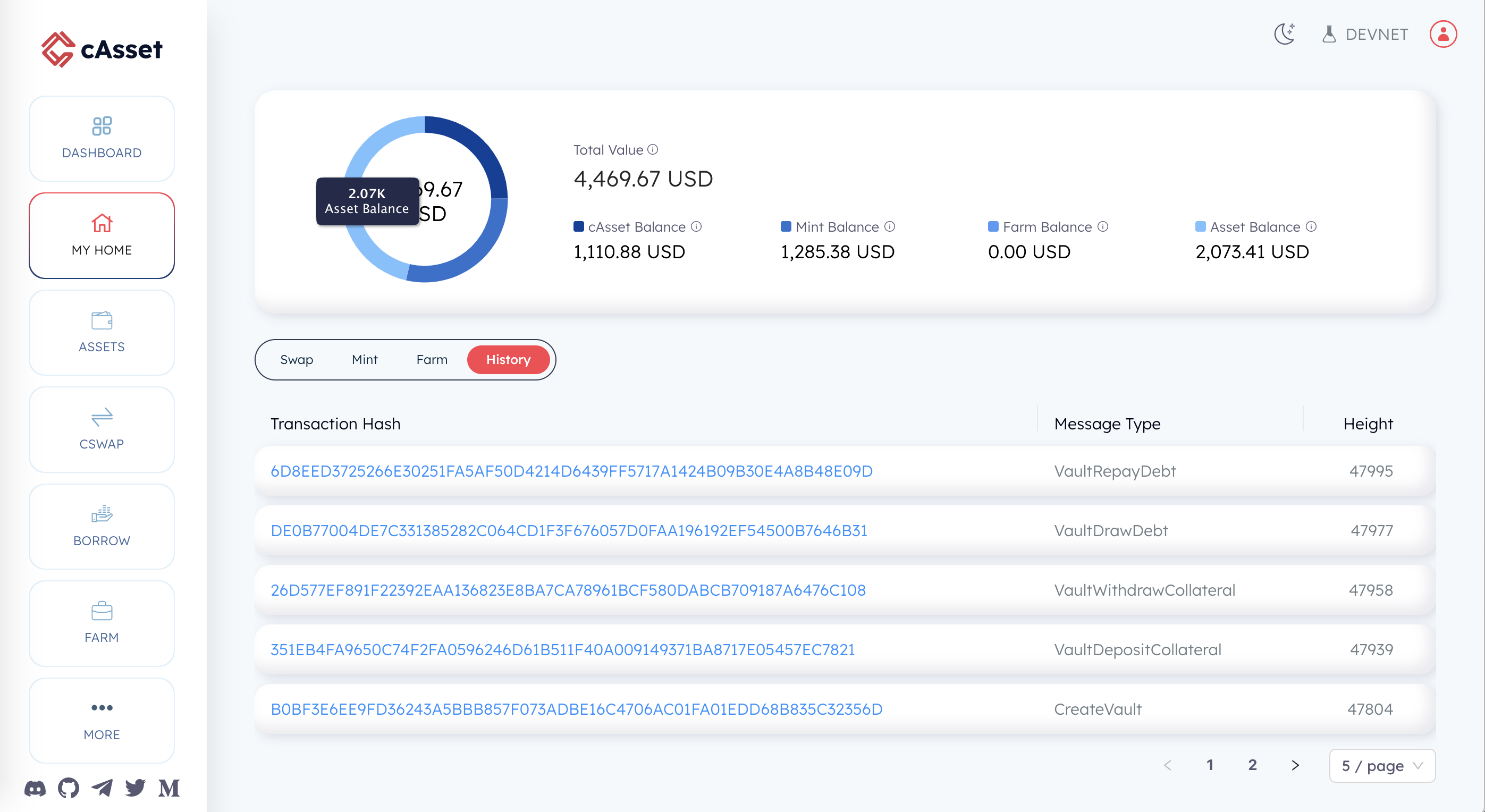The width and height of the screenshot is (1485, 812).
Task: Open the VaultRepayDebt transaction hash link
Action: [x=571, y=471]
